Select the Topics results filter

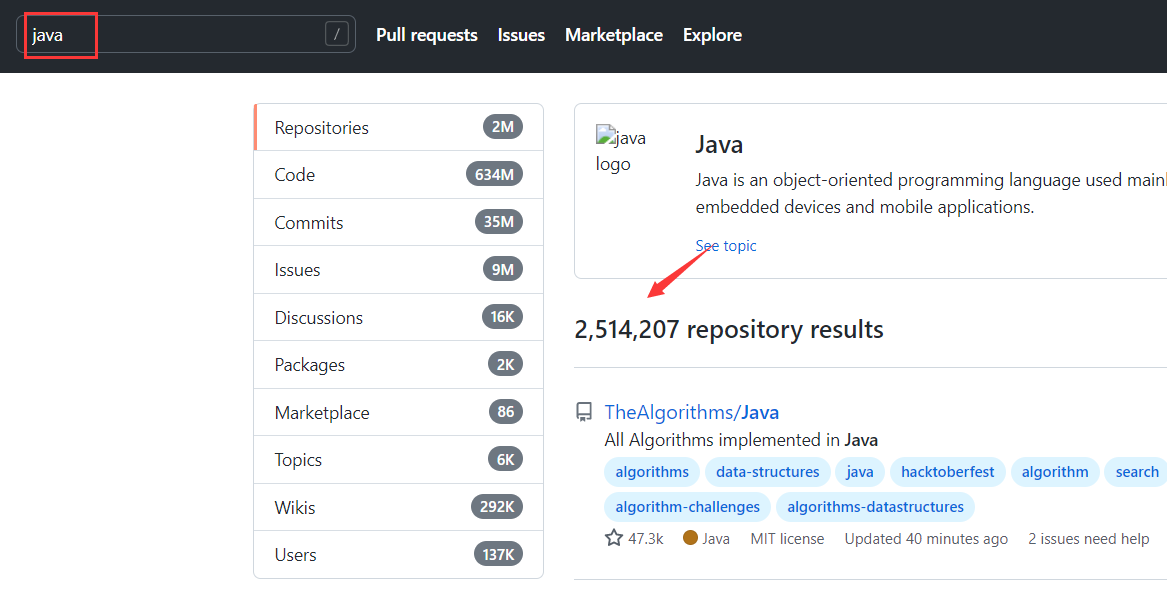tap(399, 459)
